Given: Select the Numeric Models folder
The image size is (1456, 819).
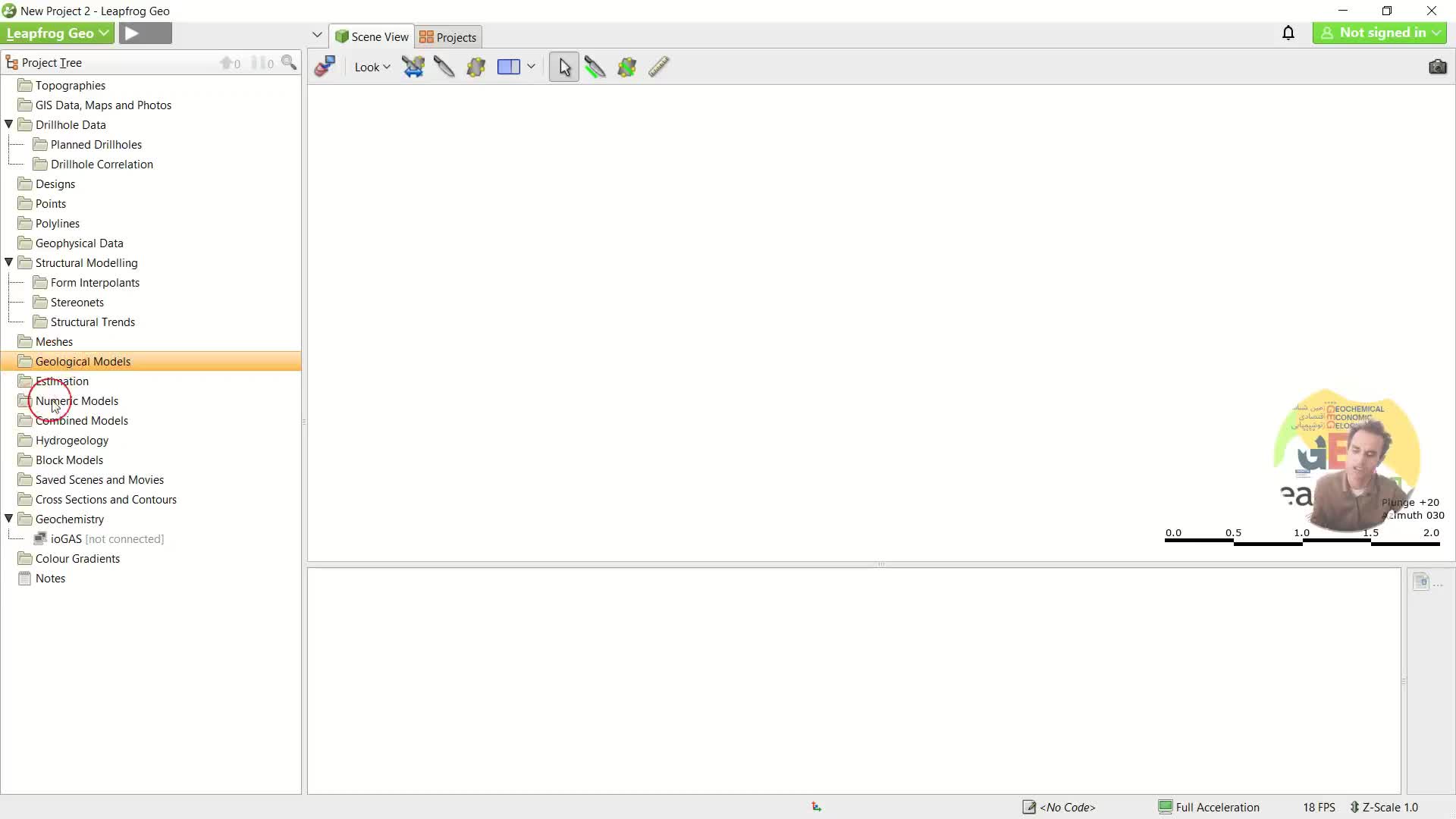Looking at the screenshot, I should tap(77, 400).
